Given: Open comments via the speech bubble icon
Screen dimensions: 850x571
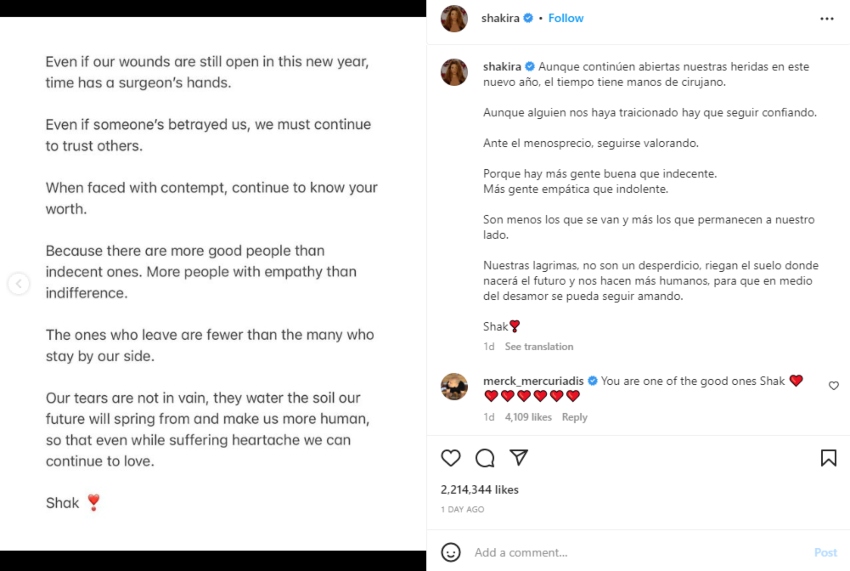Looking at the screenshot, I should [x=485, y=458].
